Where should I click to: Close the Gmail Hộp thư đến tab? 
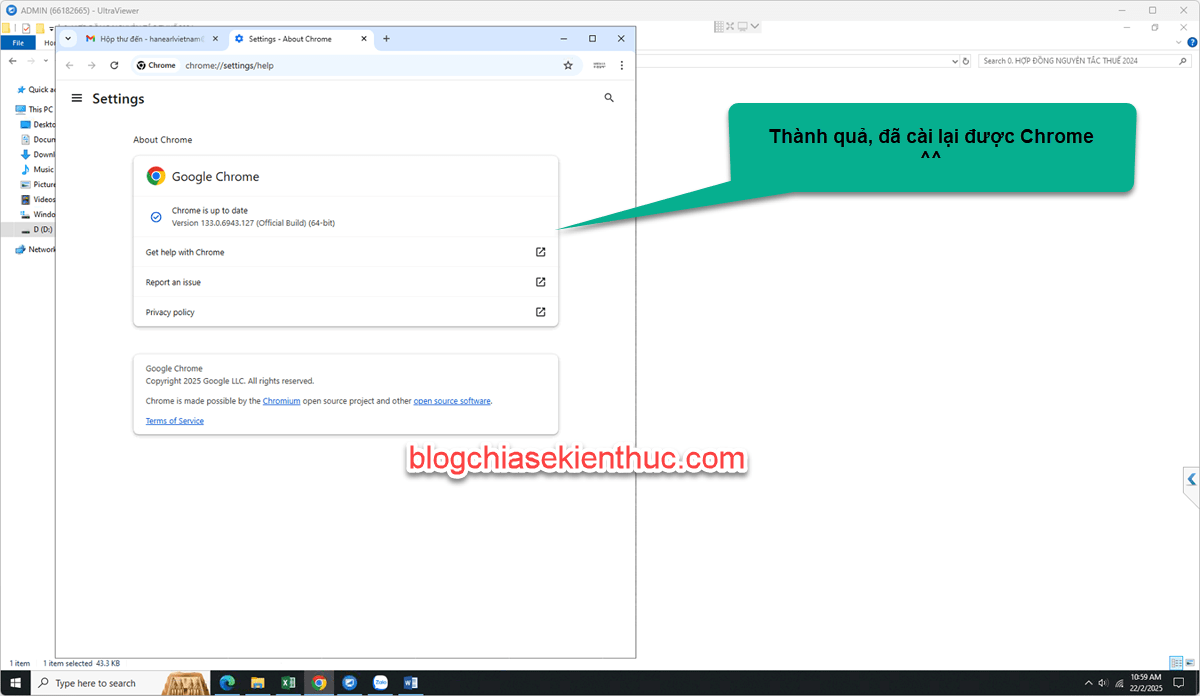pyautogui.click(x=215, y=39)
